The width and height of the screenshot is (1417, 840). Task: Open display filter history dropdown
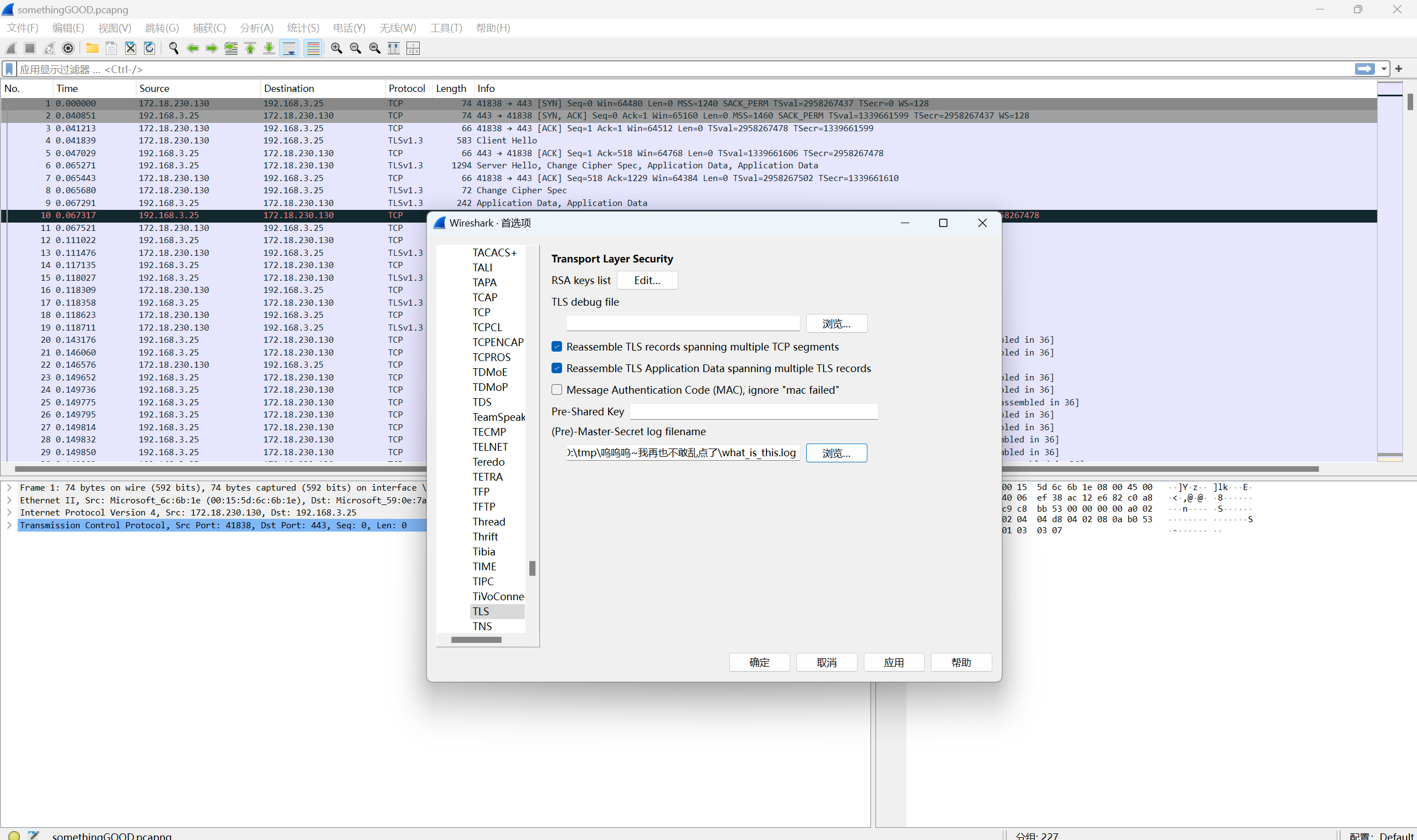(1384, 69)
